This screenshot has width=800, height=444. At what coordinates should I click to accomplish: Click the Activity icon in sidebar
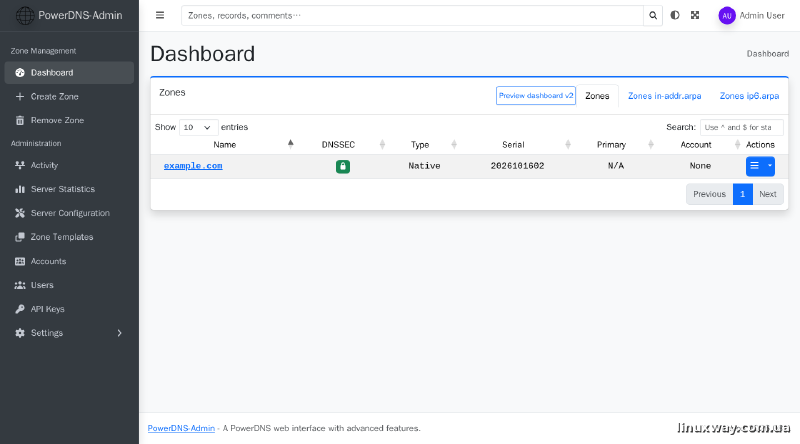[20, 165]
